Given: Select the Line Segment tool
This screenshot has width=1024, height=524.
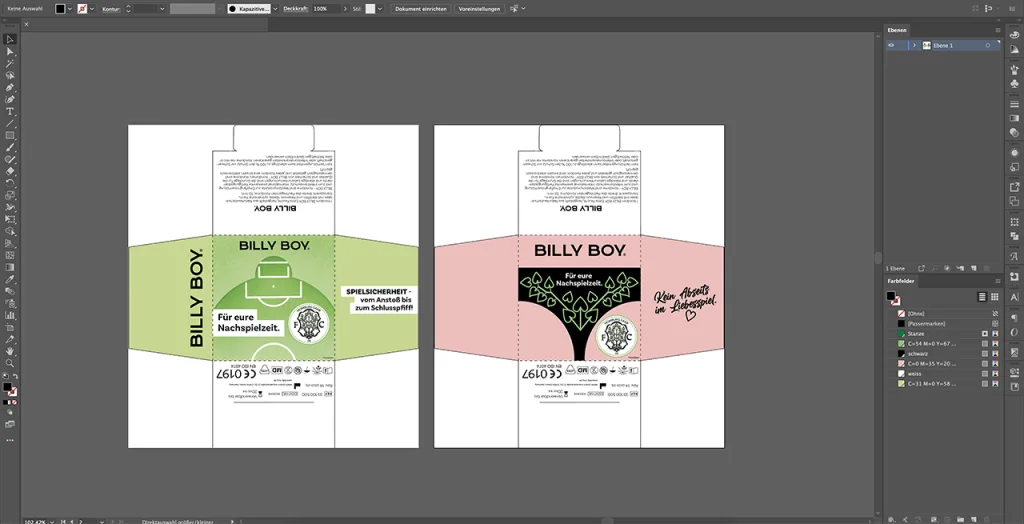Looking at the screenshot, I should click(x=10, y=123).
